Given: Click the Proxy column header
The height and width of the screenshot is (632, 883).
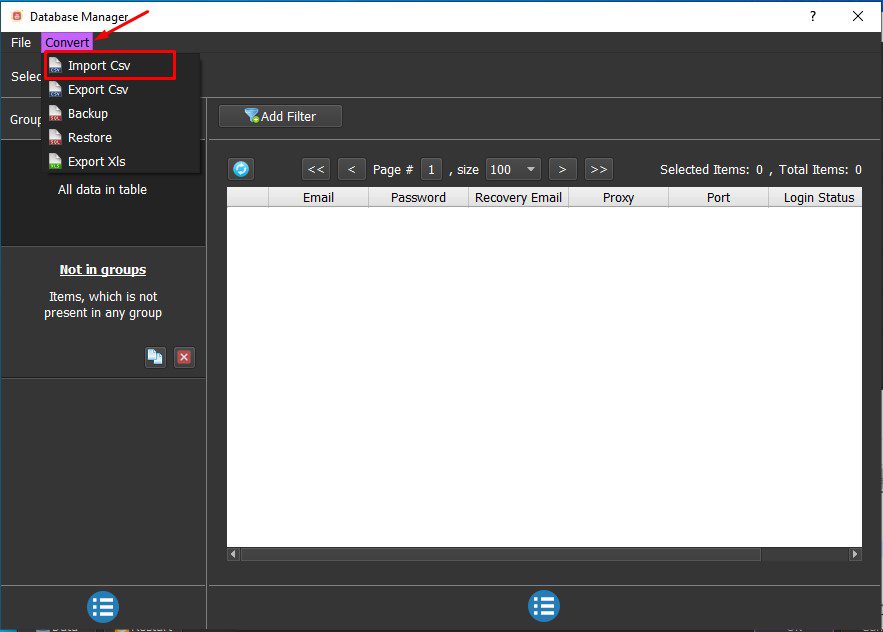Looking at the screenshot, I should [618, 198].
